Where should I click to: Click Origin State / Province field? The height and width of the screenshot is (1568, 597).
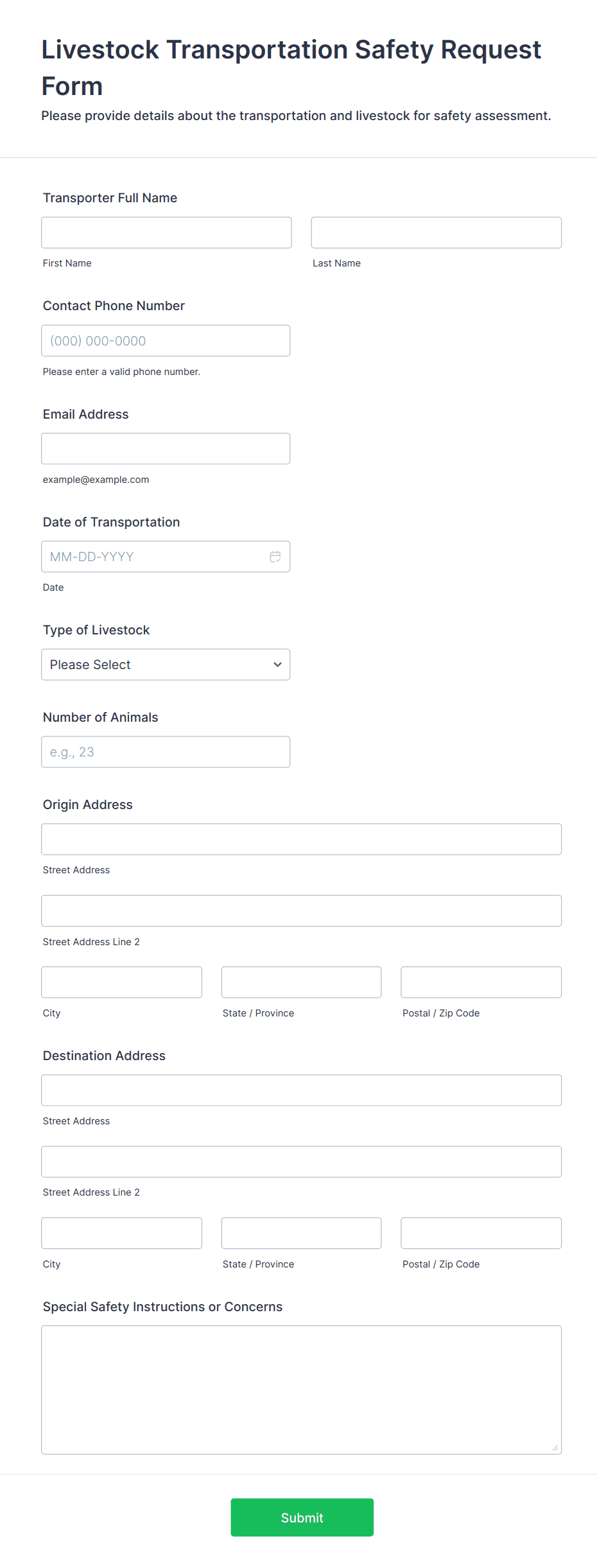pyautogui.click(x=301, y=982)
